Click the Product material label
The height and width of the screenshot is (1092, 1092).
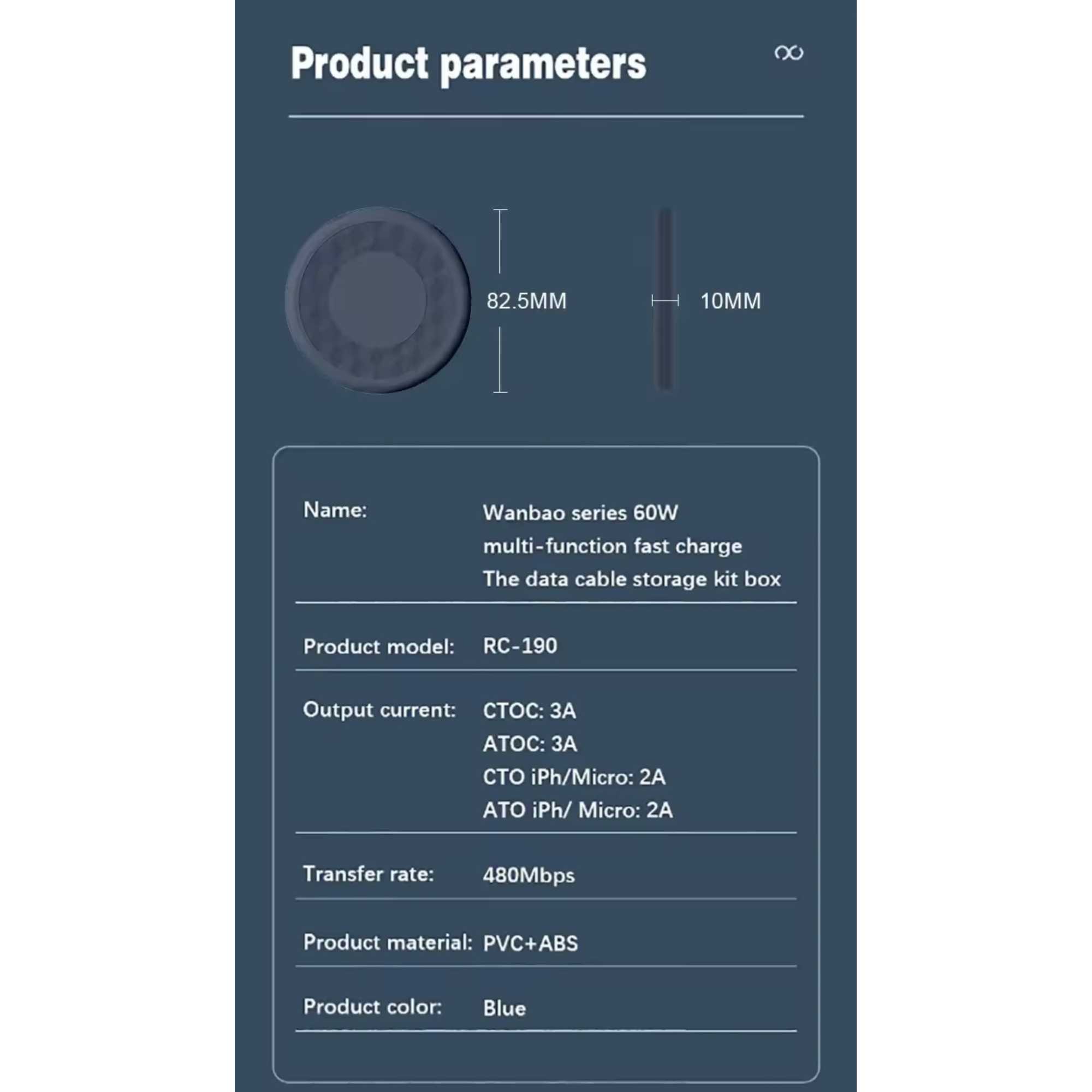point(388,942)
